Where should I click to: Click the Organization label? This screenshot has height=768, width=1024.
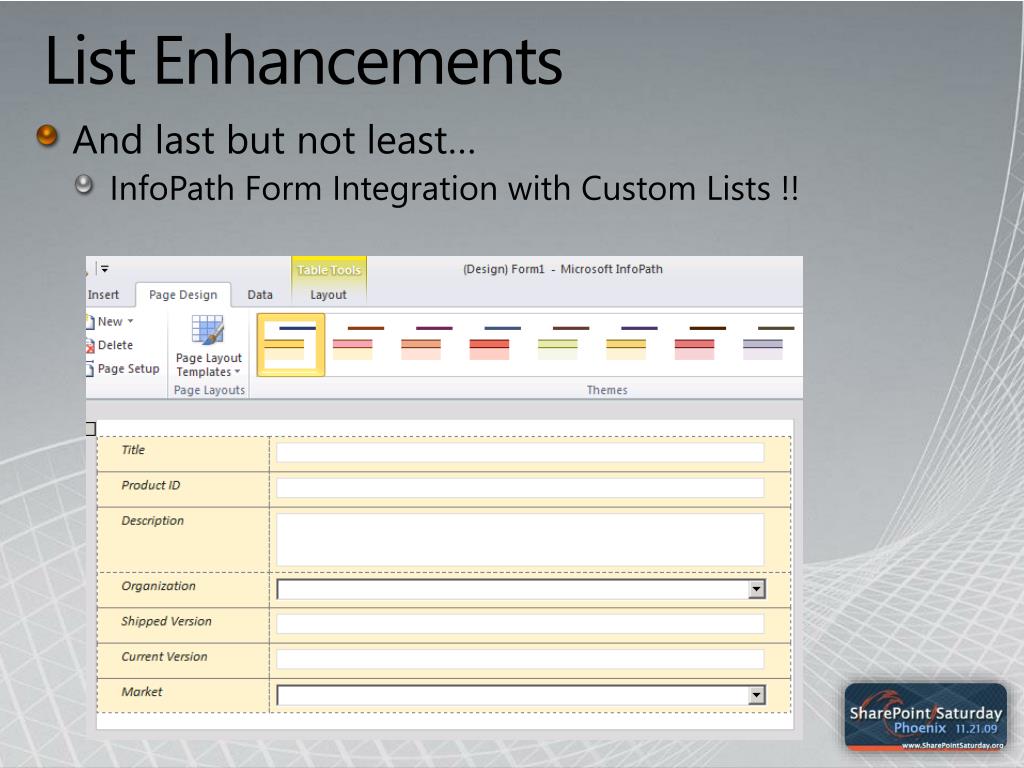159,586
